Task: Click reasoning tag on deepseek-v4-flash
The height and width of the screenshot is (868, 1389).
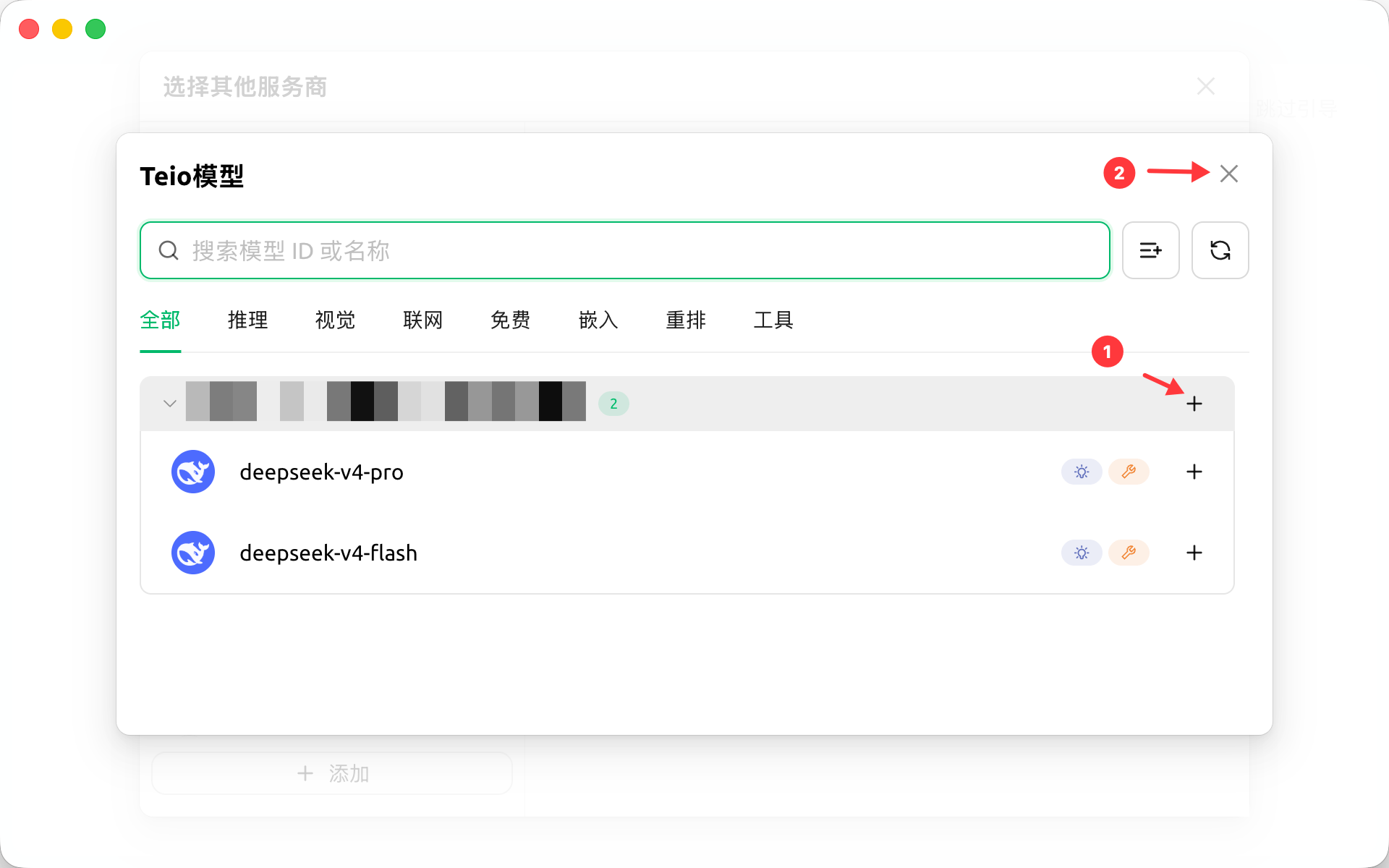Action: click(1082, 553)
